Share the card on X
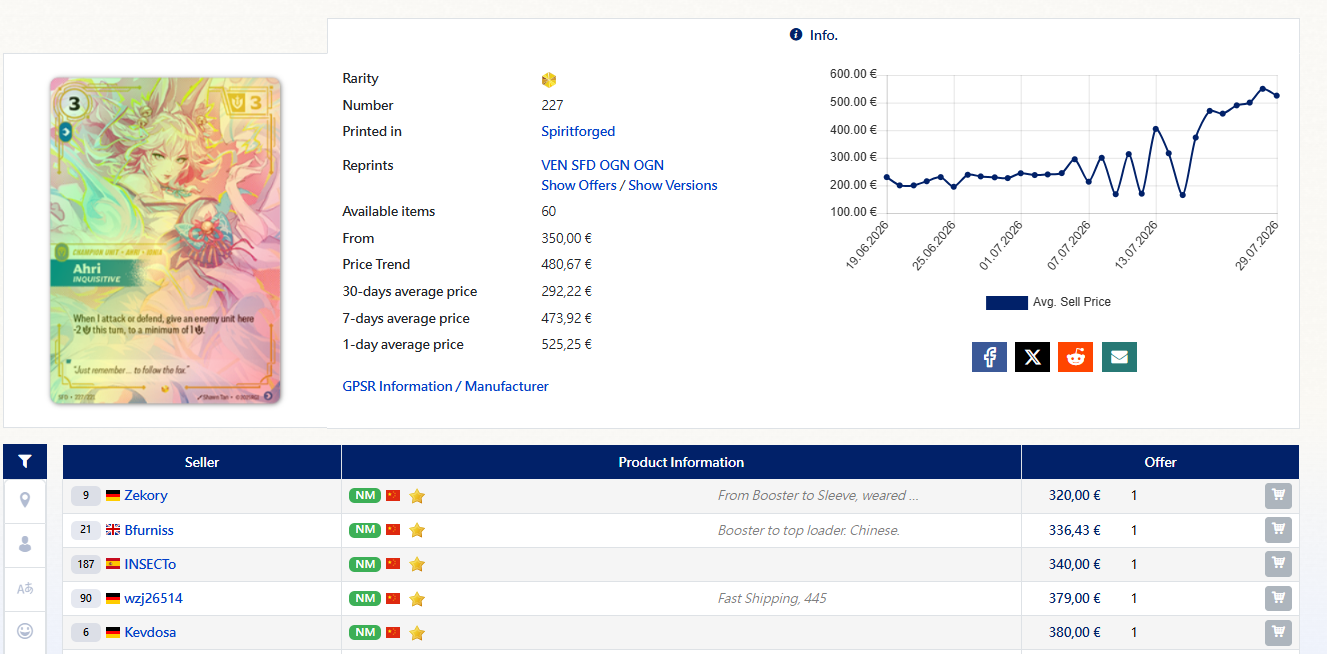The height and width of the screenshot is (654, 1327). (1032, 357)
